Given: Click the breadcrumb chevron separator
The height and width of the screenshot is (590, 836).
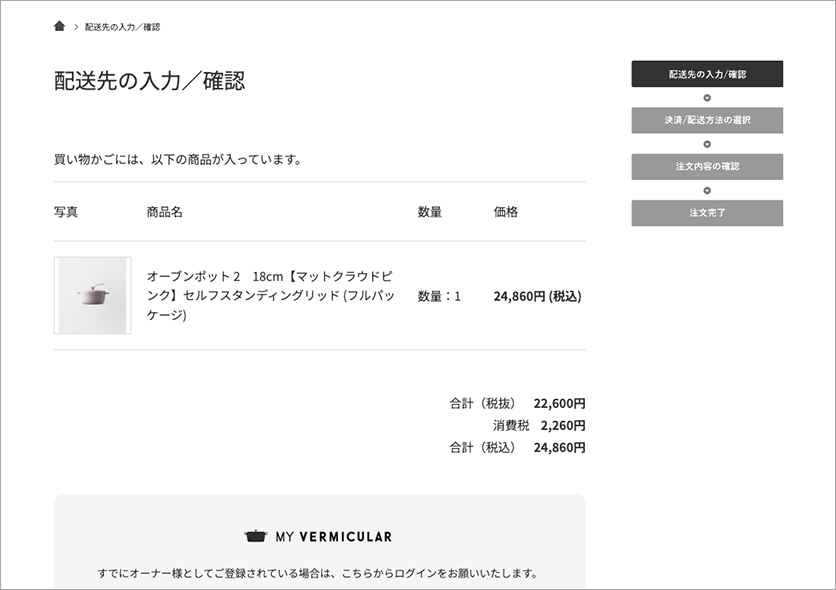Looking at the screenshot, I should click(x=76, y=27).
